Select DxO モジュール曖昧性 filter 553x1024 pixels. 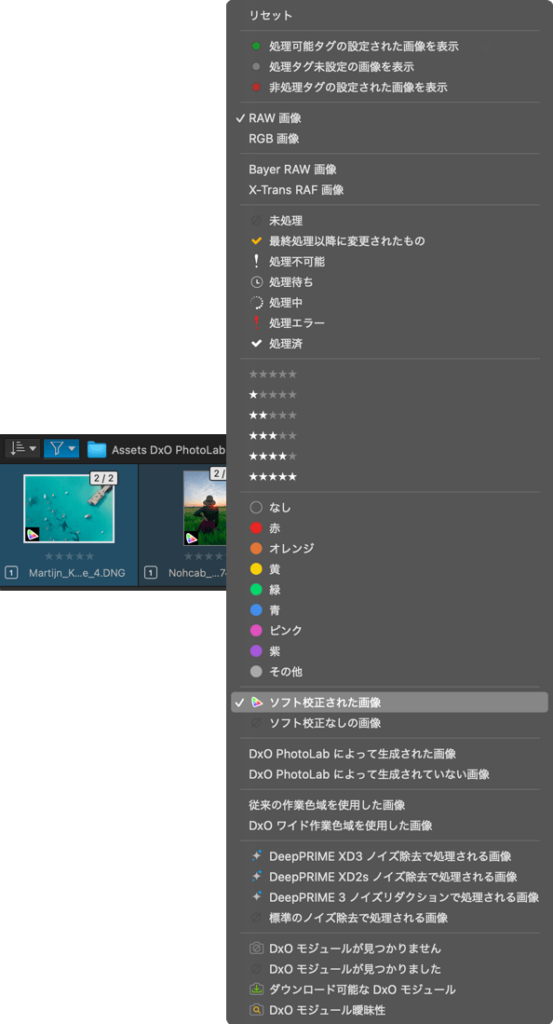pos(389,1010)
